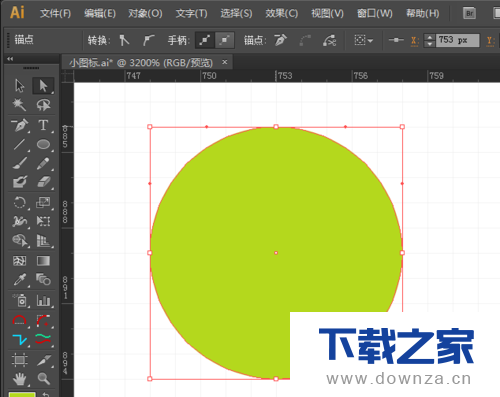Open the 对象(O) menu
Screen dimensions: 500x397
[145, 13]
